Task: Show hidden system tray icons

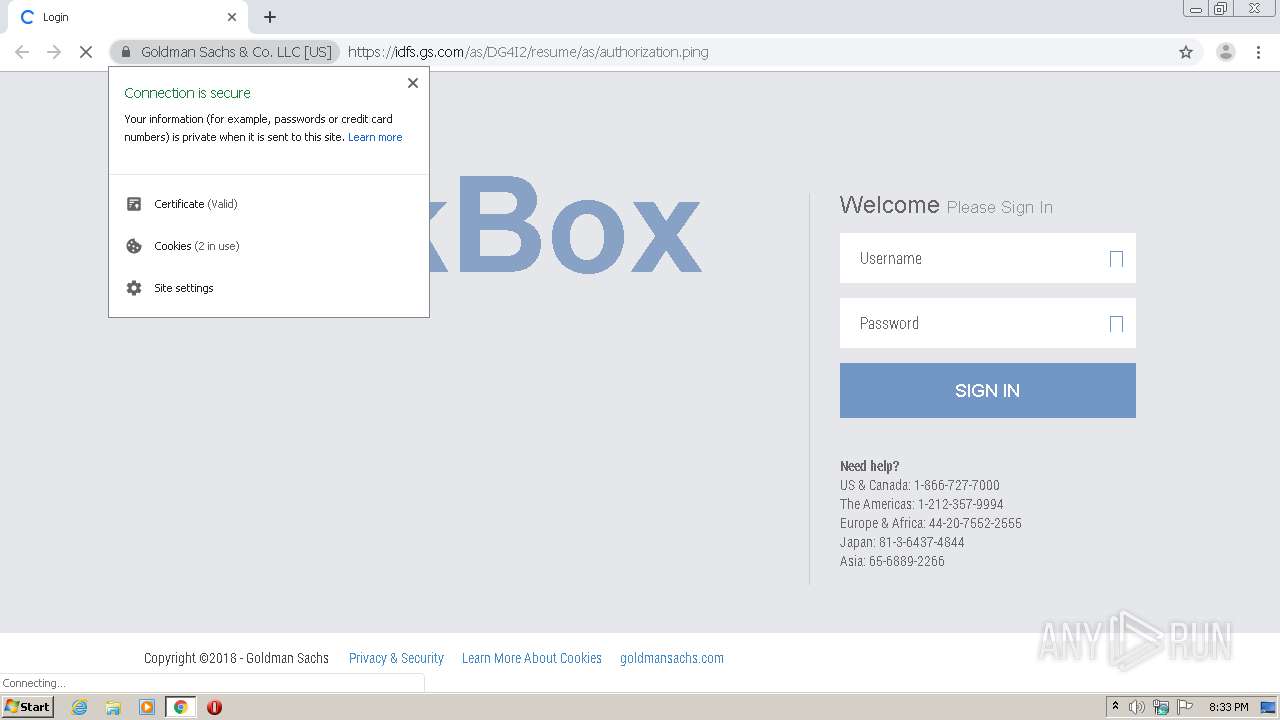Action: coord(1115,707)
